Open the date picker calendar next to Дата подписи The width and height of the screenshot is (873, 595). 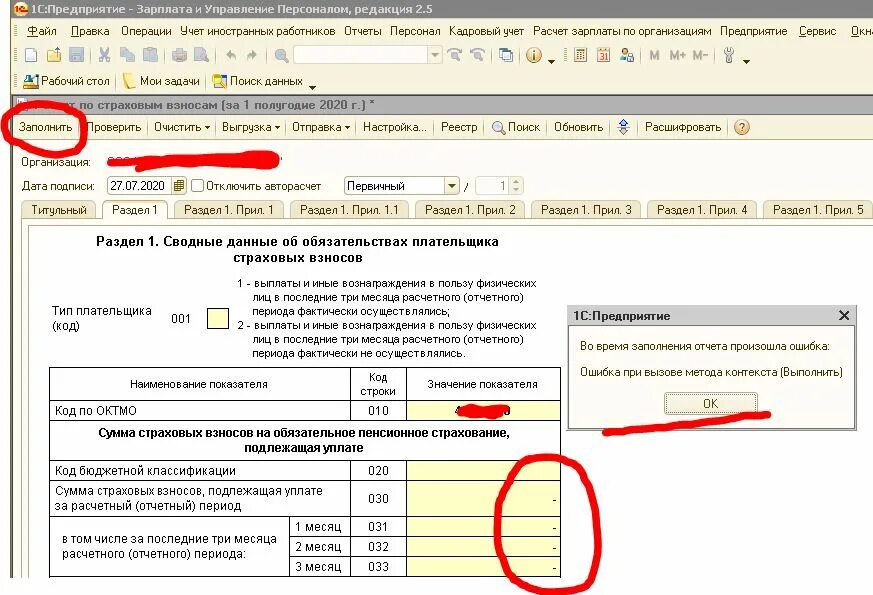[179, 185]
